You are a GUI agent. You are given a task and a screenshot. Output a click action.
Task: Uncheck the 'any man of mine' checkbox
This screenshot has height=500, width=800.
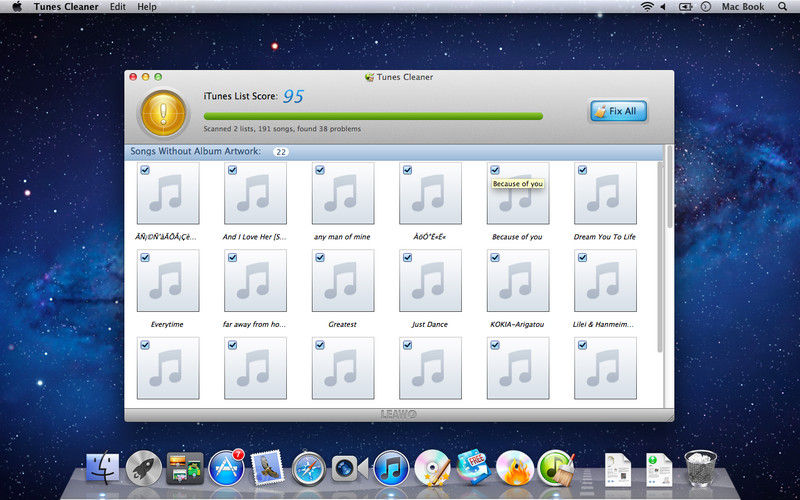[320, 170]
